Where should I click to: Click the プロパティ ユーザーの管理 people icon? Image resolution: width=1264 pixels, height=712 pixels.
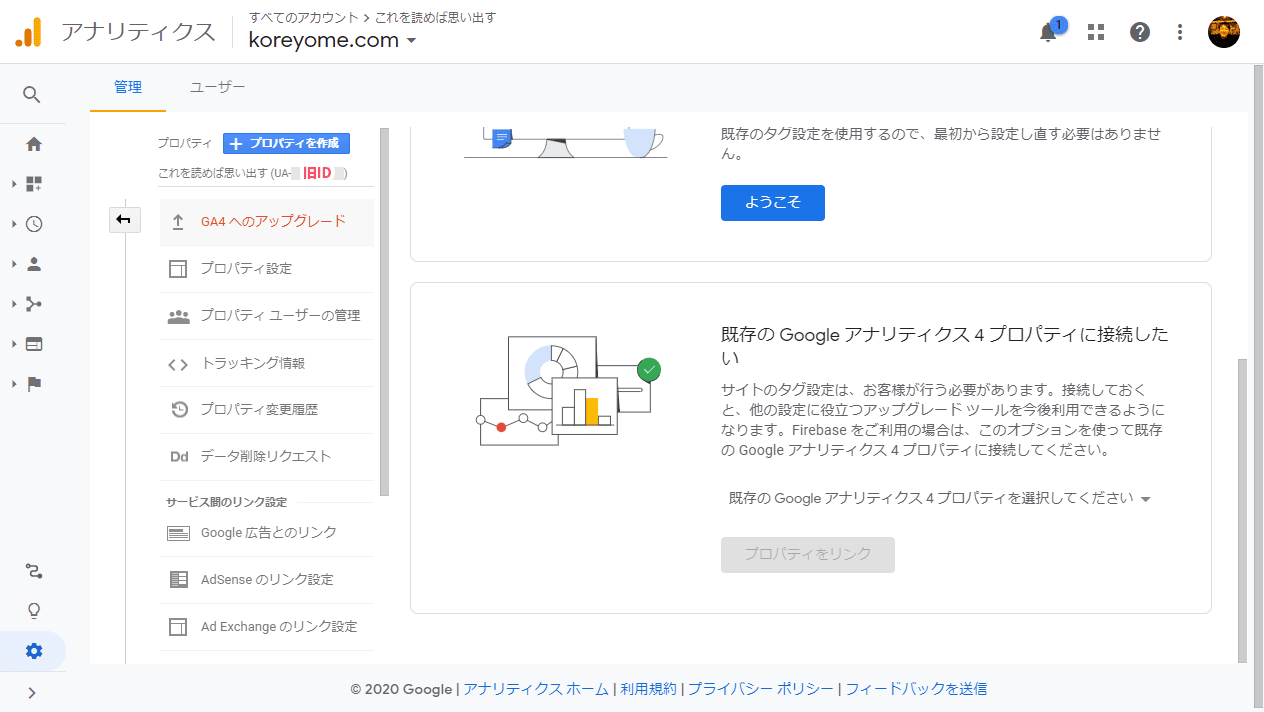(178, 316)
